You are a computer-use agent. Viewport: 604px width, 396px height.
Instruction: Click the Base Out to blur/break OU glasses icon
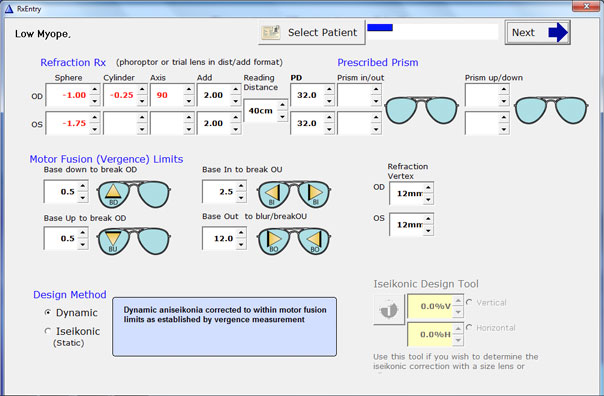pyautogui.click(x=294, y=241)
